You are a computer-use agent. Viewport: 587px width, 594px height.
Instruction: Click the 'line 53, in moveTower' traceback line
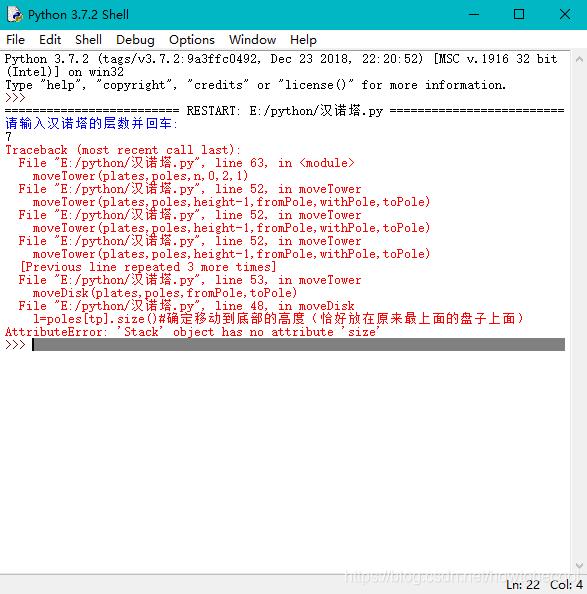(189, 280)
